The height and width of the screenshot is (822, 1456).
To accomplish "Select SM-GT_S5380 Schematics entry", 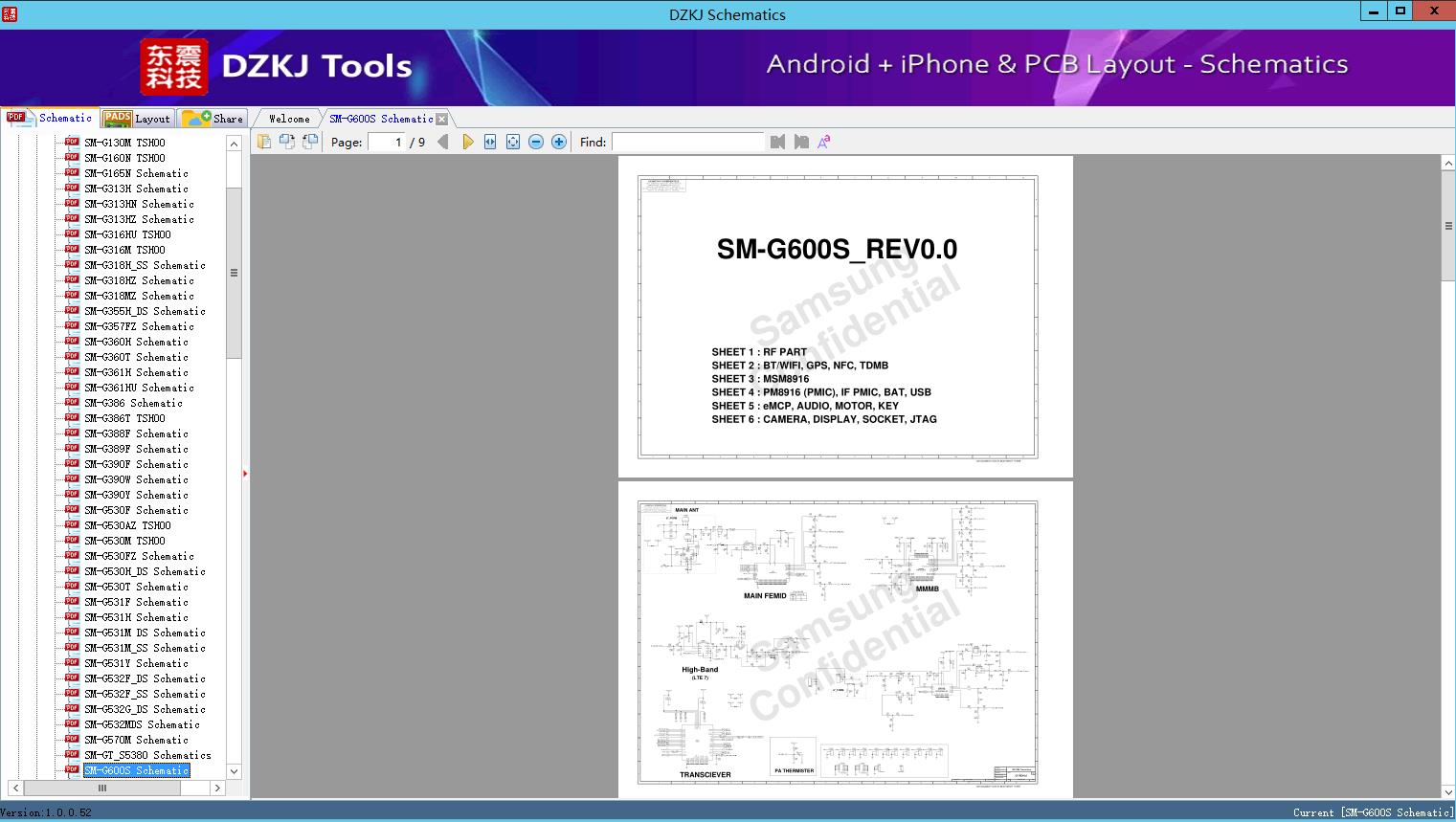I will (x=147, y=755).
